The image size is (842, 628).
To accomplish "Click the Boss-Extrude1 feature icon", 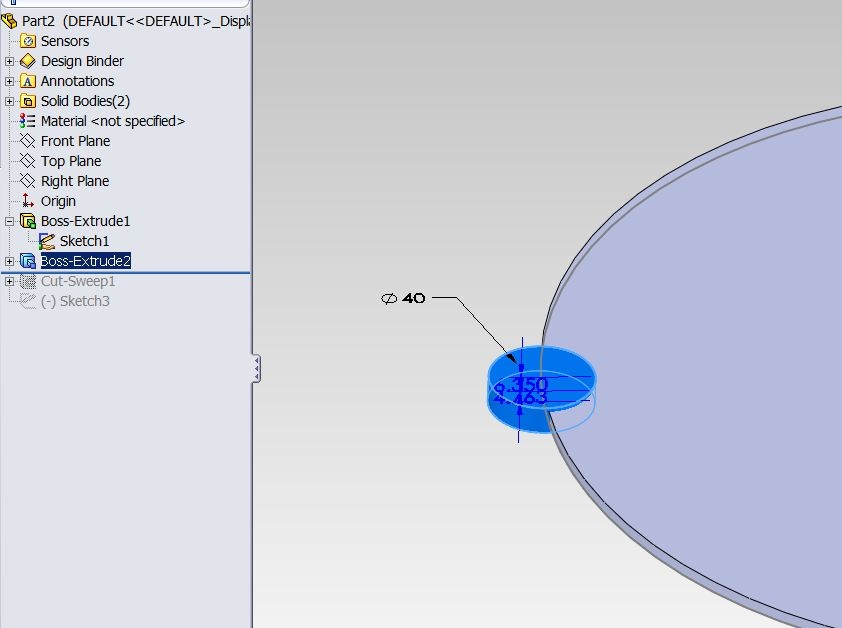I will click(27, 221).
